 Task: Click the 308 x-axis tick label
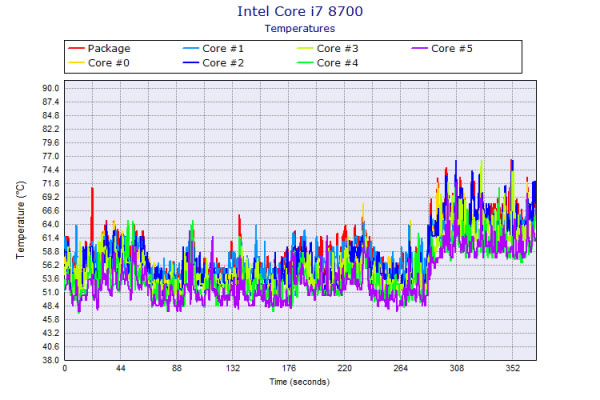tap(457, 368)
